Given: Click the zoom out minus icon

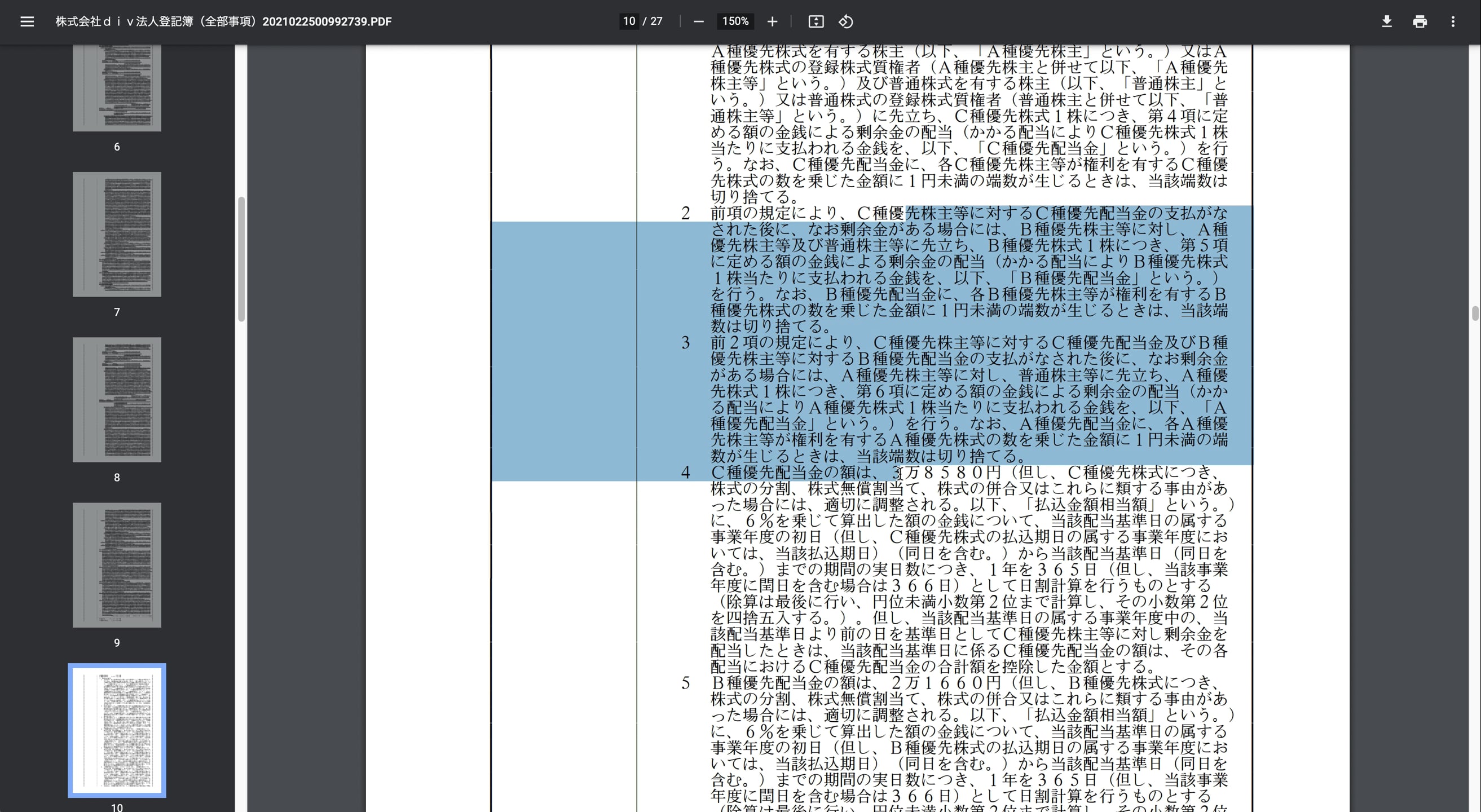Looking at the screenshot, I should (x=699, y=22).
